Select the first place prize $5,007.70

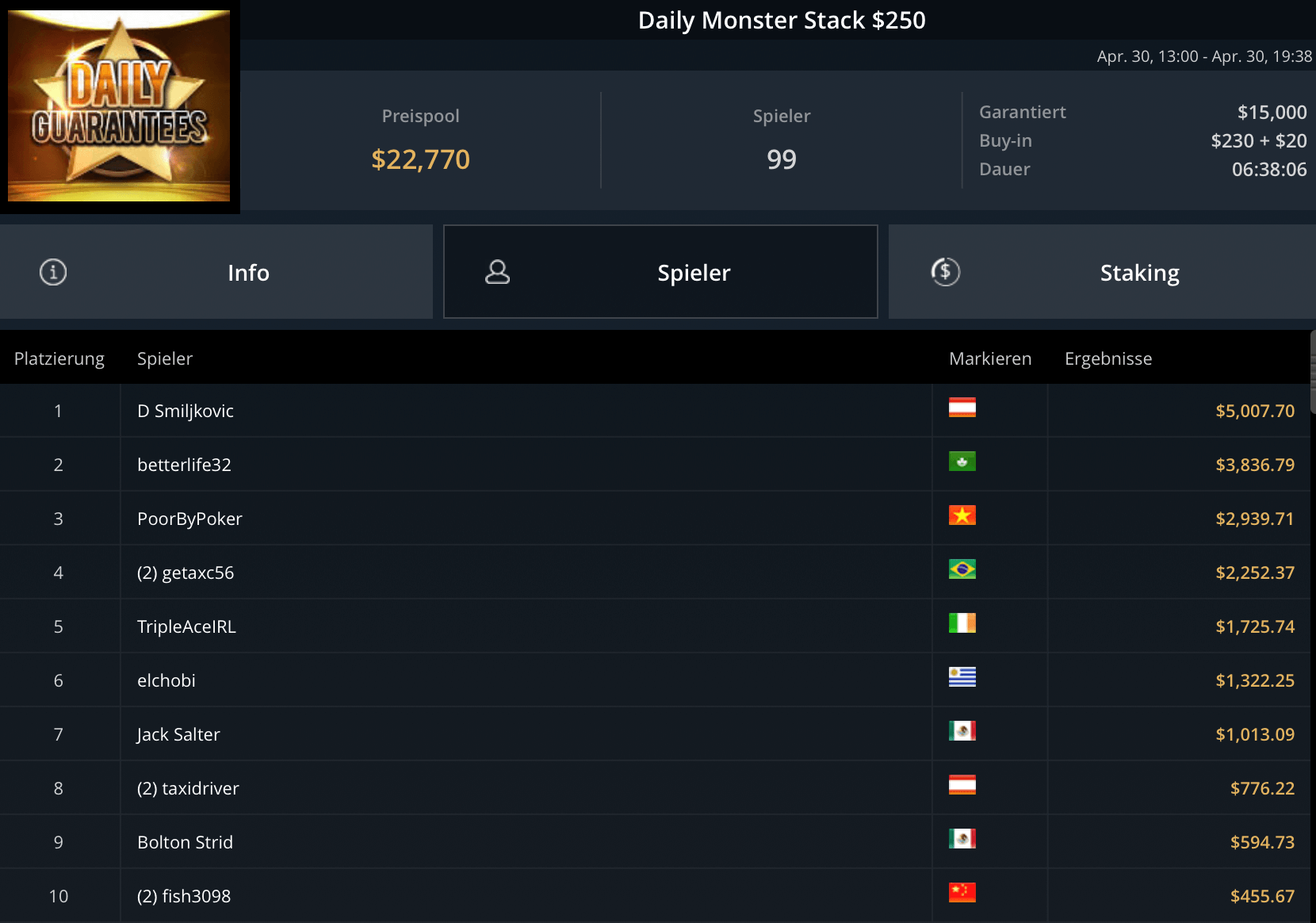tap(1254, 411)
